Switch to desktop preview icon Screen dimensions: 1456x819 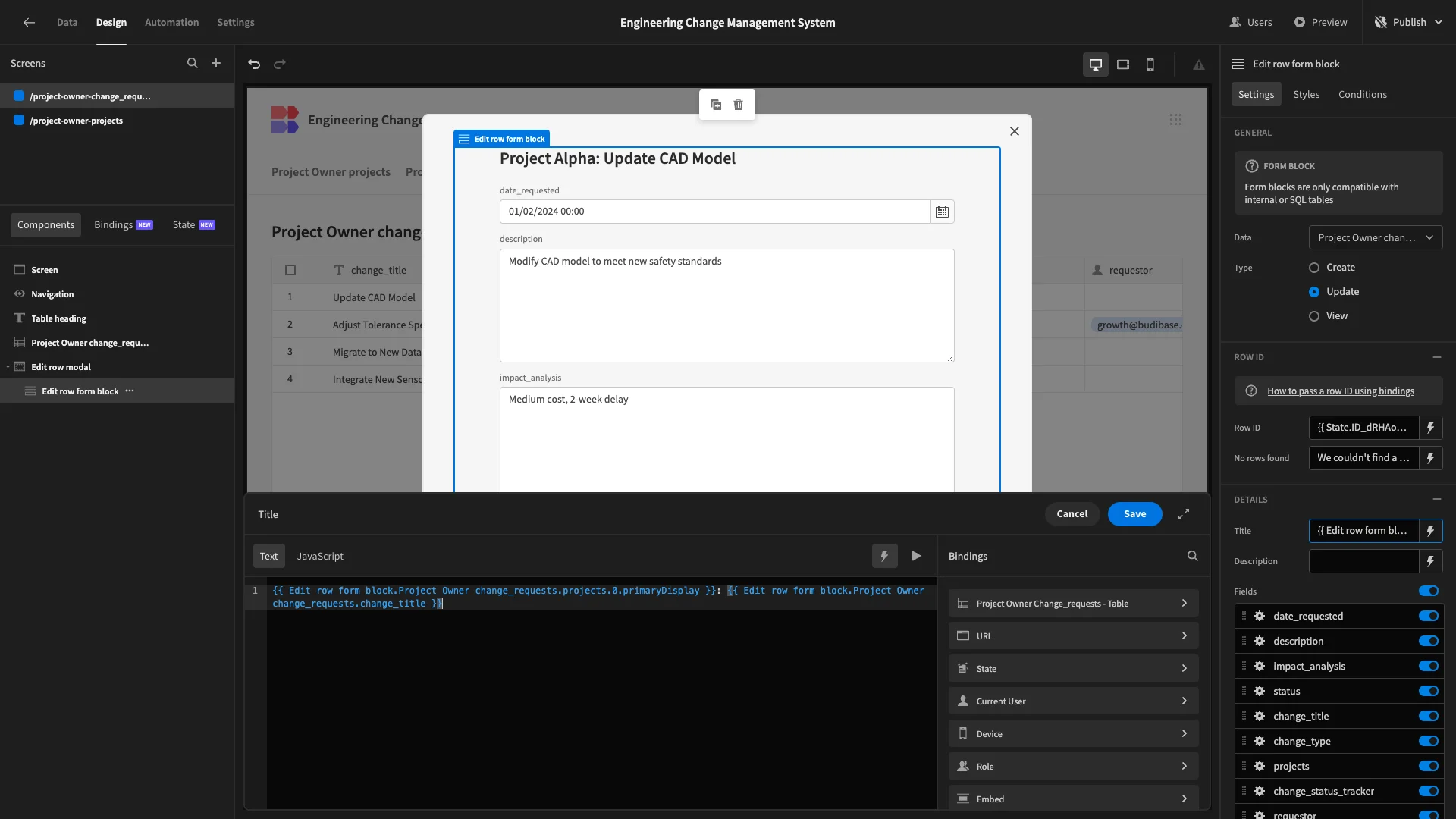click(1096, 64)
